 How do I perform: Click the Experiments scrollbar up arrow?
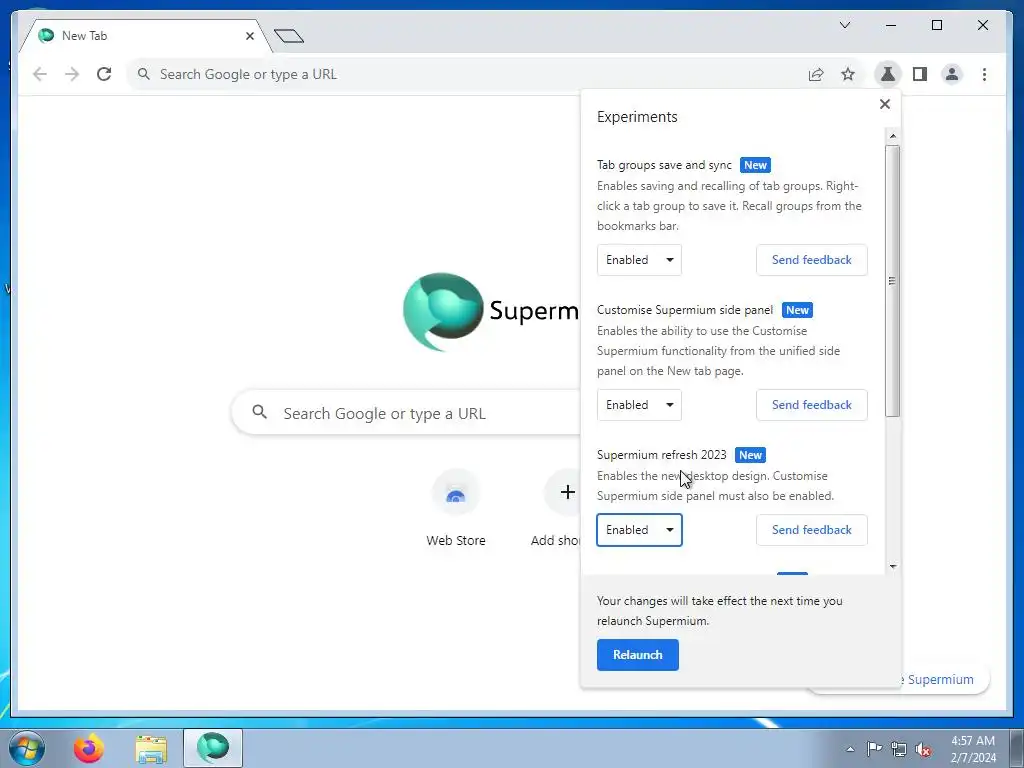[893, 136]
